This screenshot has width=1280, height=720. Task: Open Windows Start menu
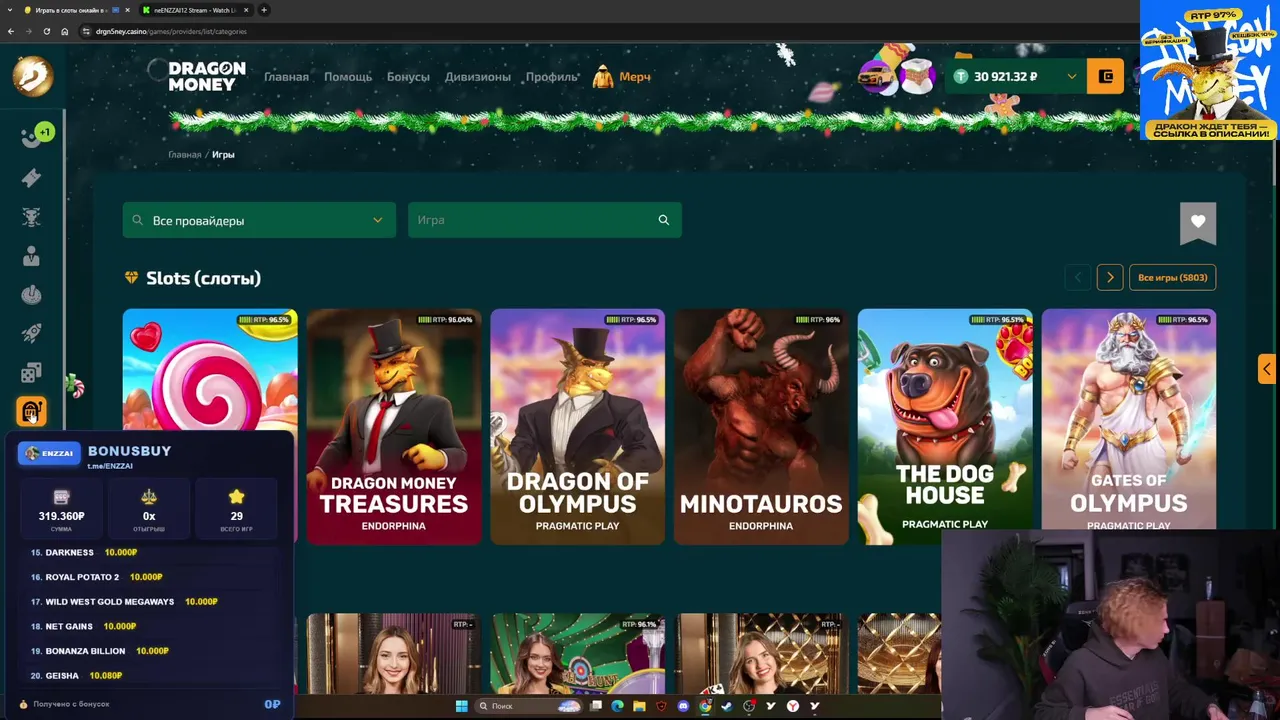click(x=461, y=706)
